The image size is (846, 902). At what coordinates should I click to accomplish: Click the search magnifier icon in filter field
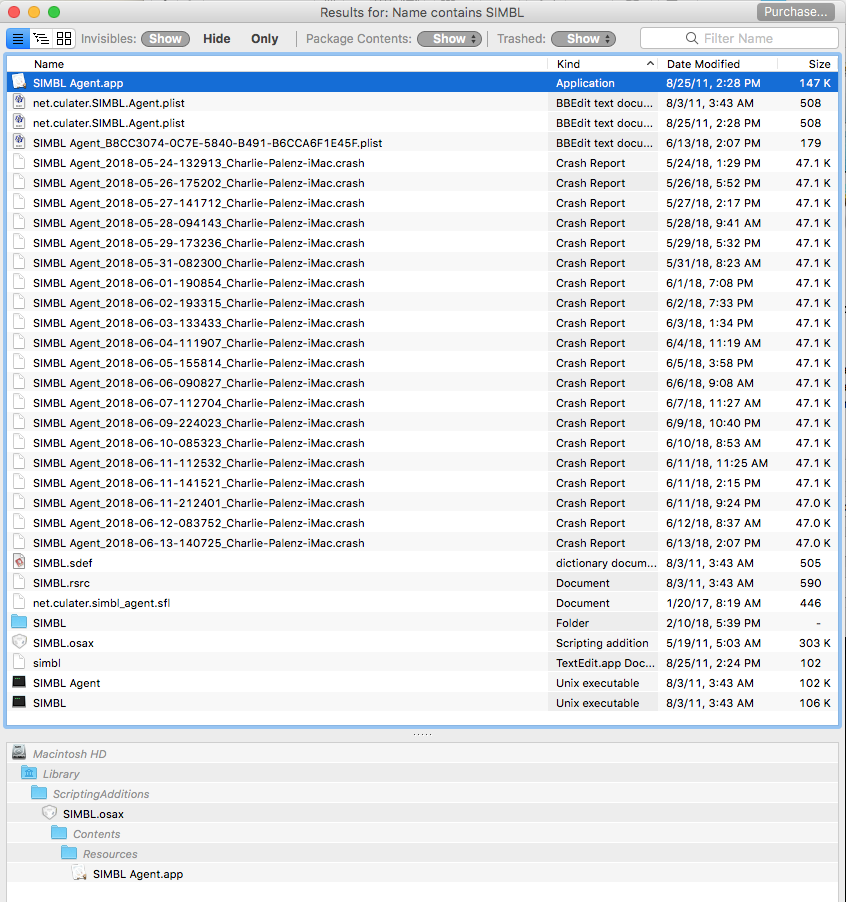692,39
